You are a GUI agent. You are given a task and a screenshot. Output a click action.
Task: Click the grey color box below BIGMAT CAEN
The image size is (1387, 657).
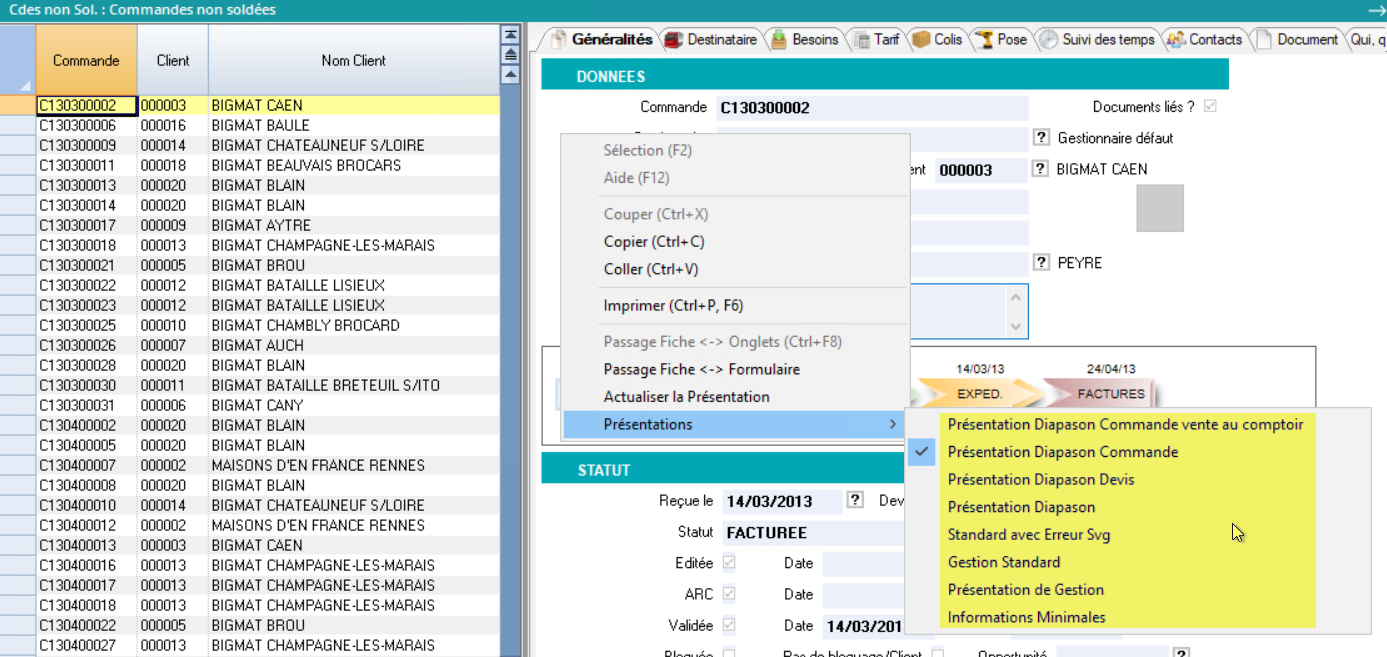1160,208
